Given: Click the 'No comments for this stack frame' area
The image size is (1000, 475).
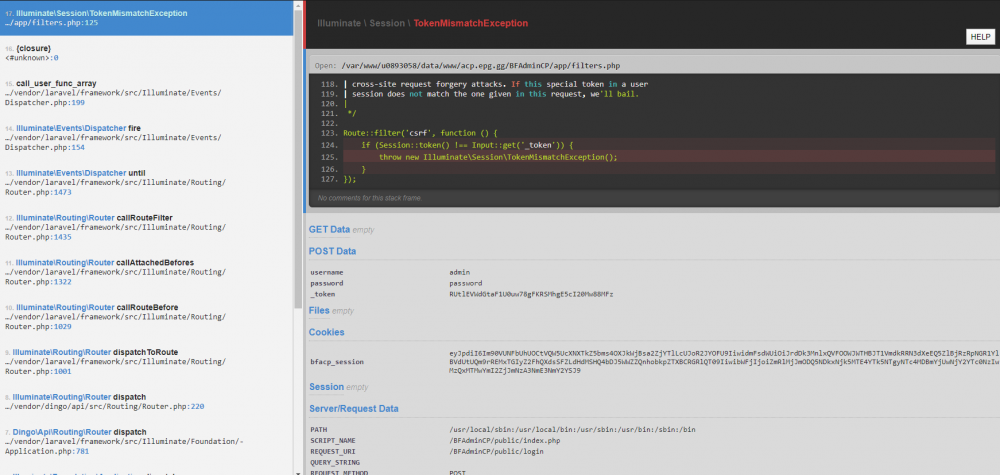Looking at the screenshot, I should pyautogui.click(x=370, y=198).
